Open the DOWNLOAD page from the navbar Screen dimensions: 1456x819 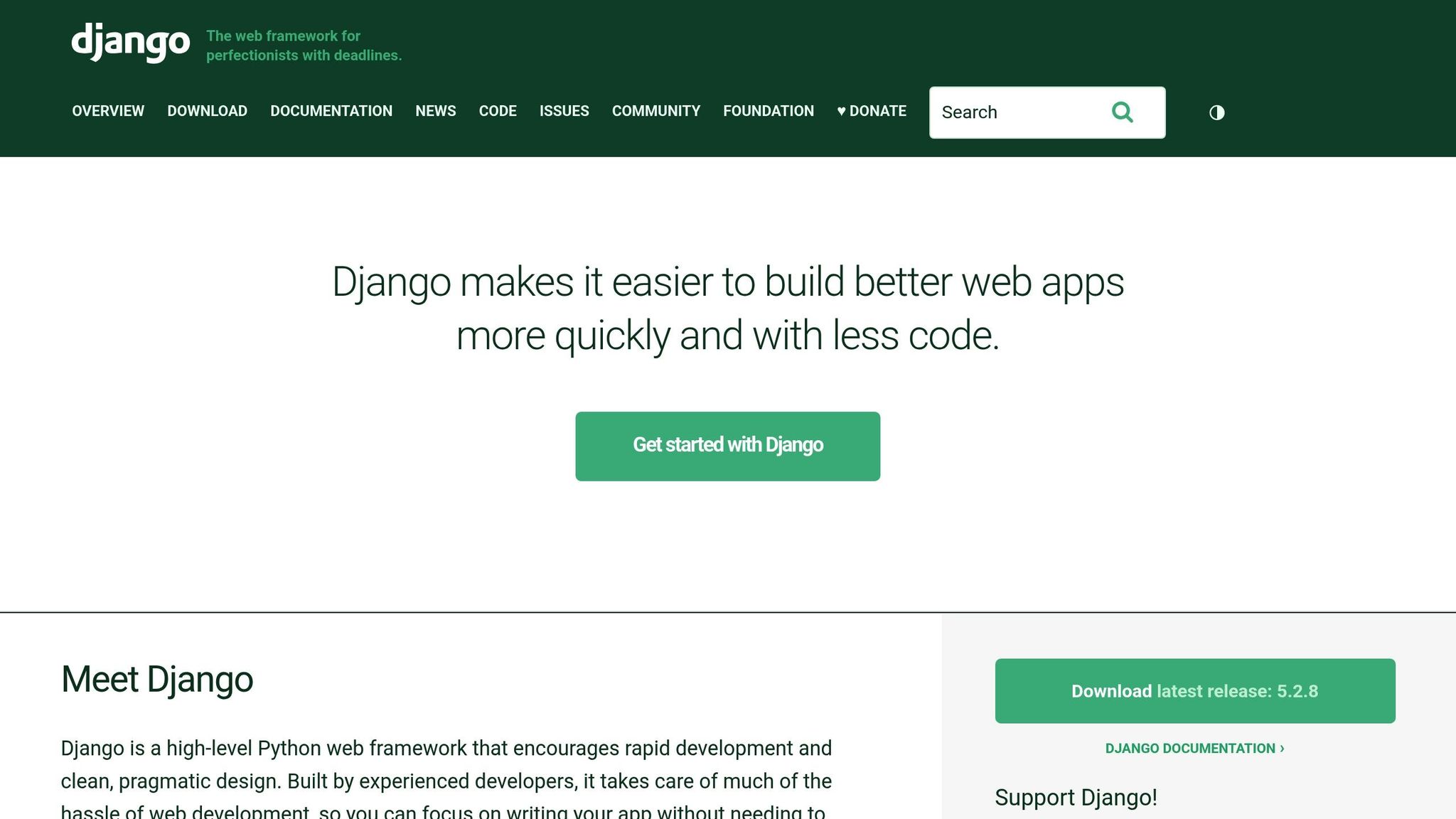[x=207, y=111]
